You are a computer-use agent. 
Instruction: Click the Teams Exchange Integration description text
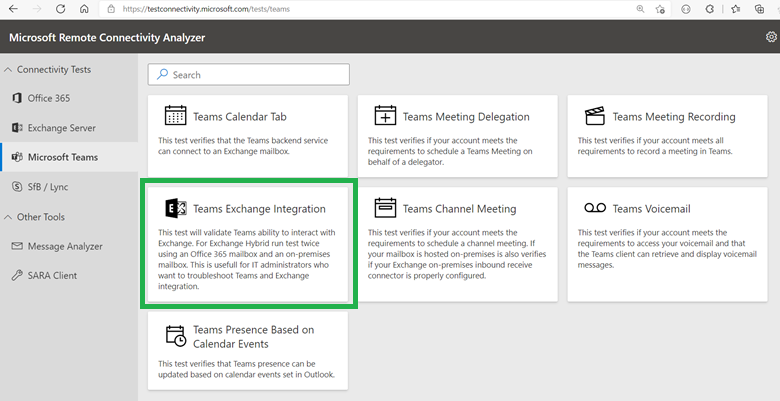click(247, 260)
